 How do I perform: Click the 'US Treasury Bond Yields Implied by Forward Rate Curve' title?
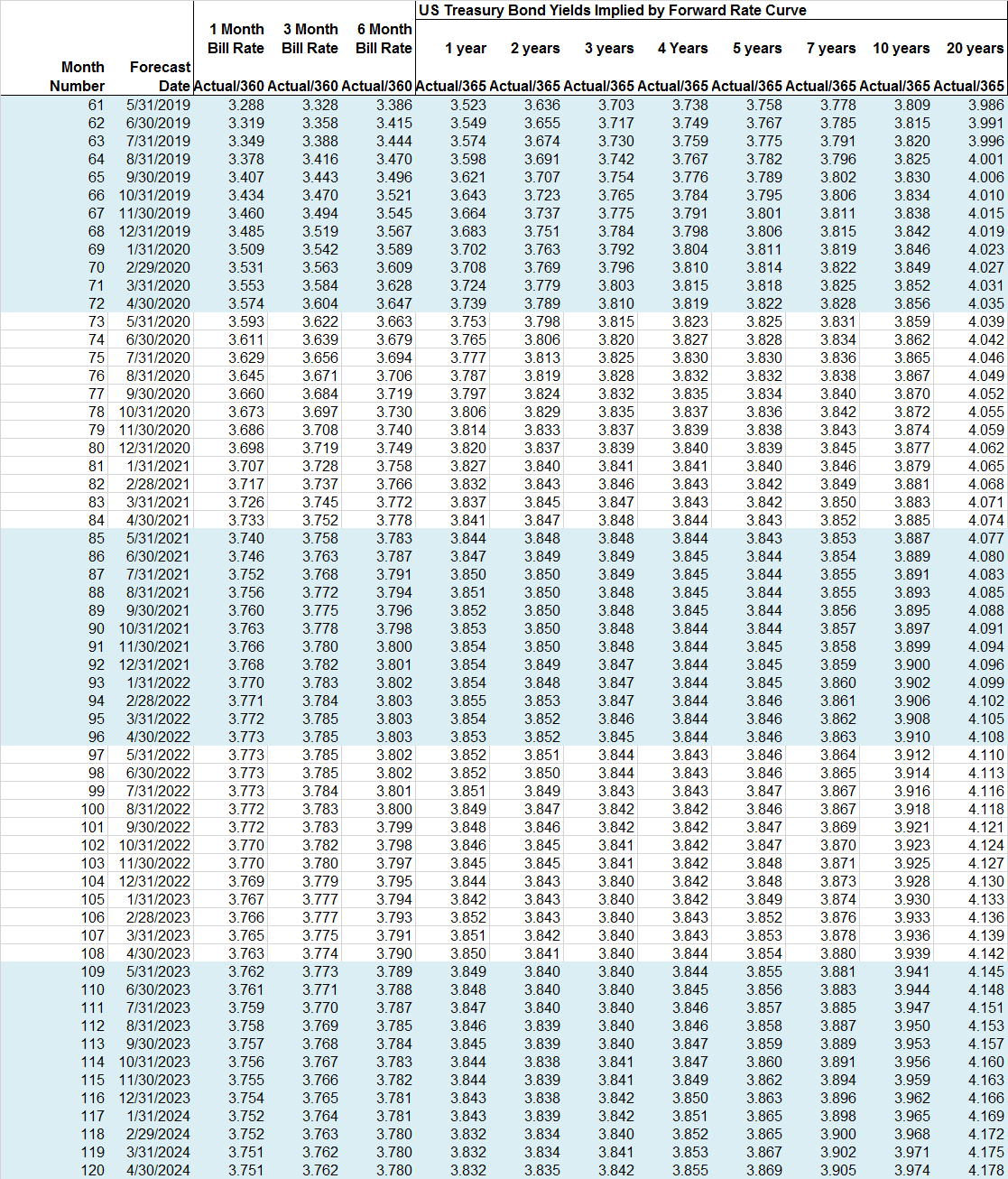click(612, 11)
